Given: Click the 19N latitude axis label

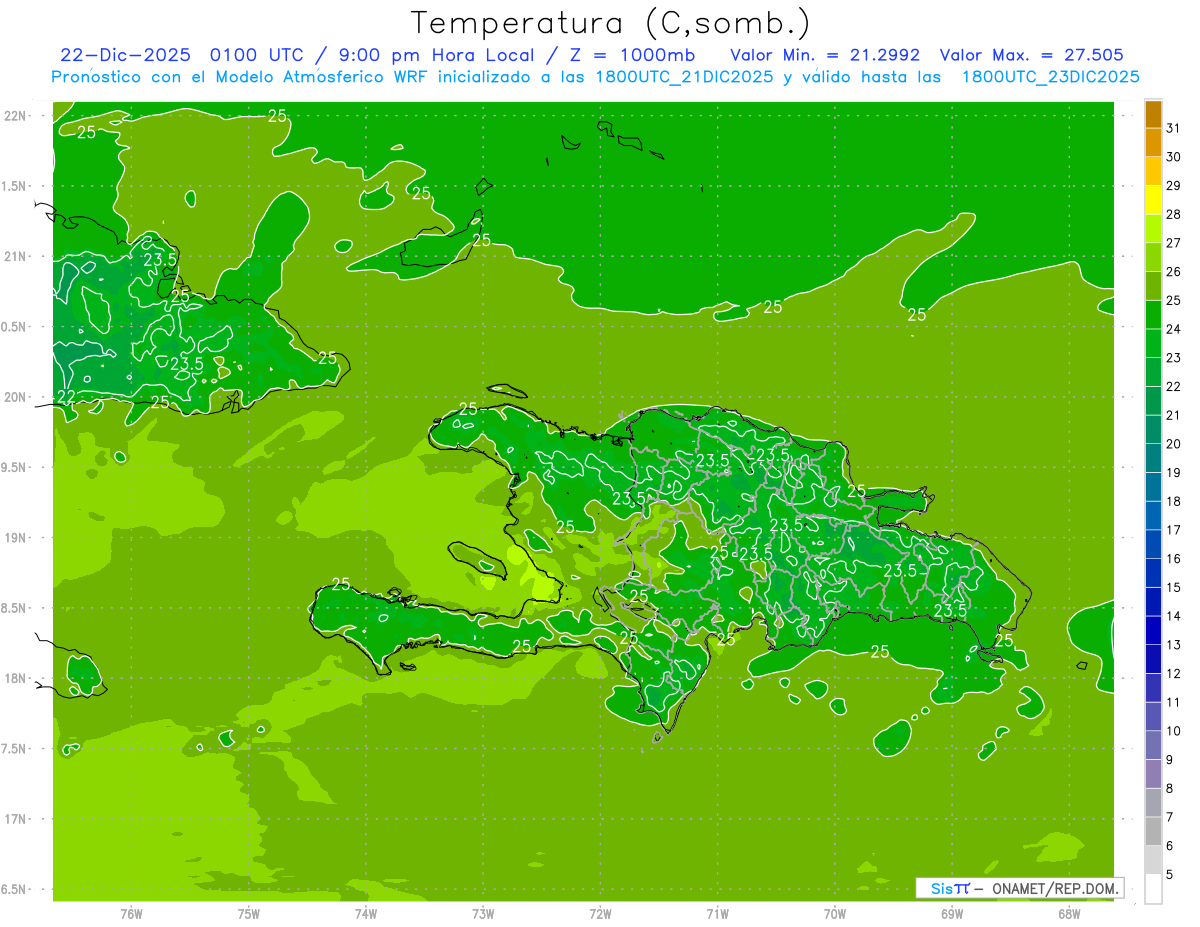Looking at the screenshot, I should (17, 538).
